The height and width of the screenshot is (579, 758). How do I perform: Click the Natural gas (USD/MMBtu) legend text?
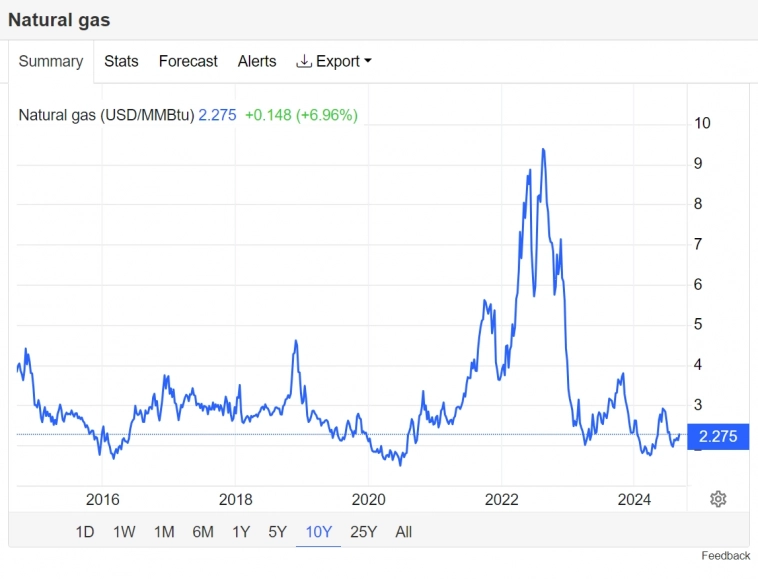click(x=106, y=115)
